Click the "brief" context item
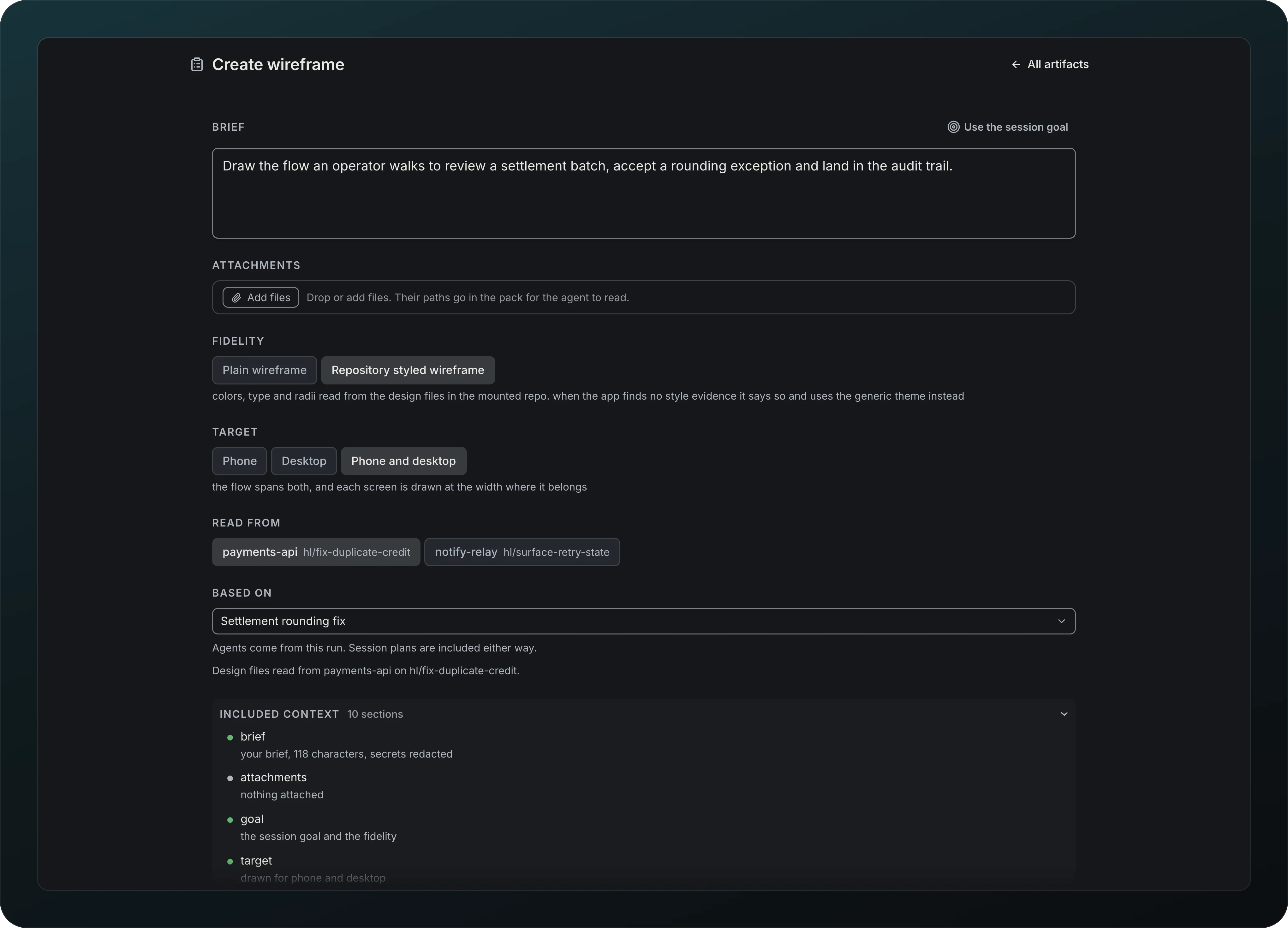Image resolution: width=1288 pixels, height=928 pixels. pos(253,737)
